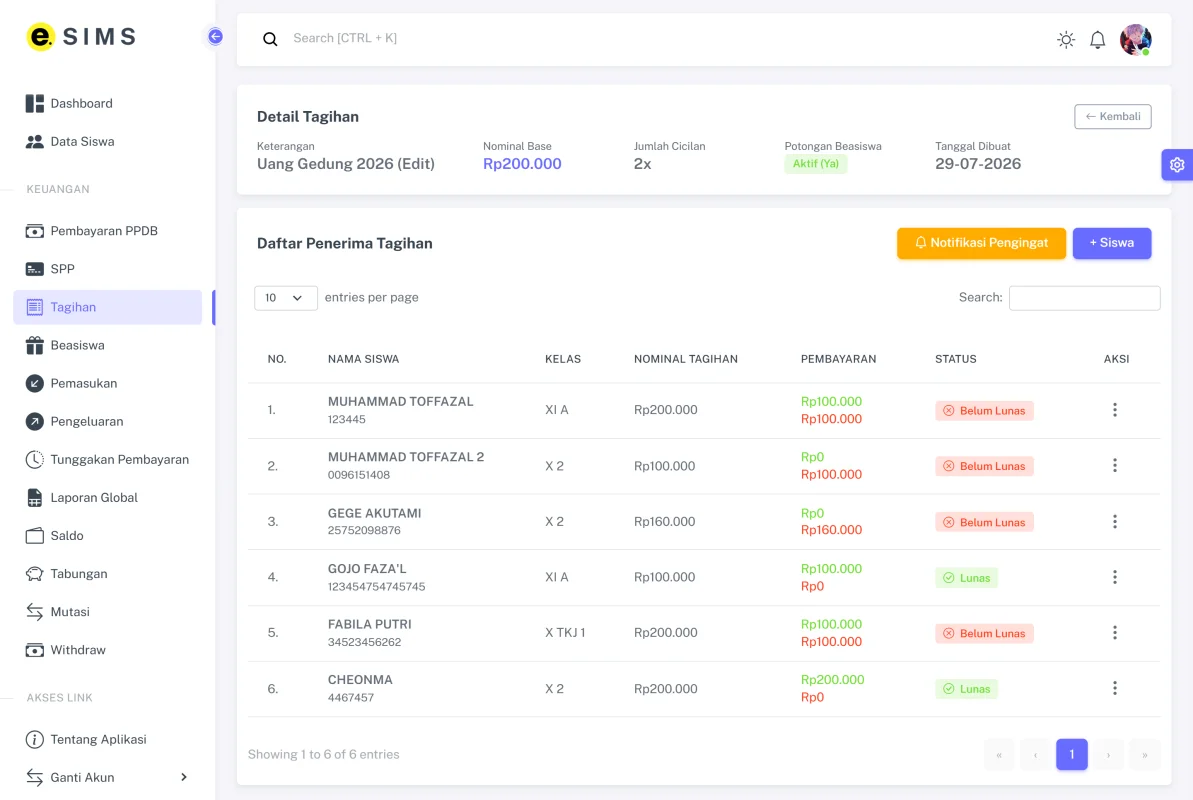The width and height of the screenshot is (1193, 800).
Task: Open Laporan Global report
Action: click(108, 497)
